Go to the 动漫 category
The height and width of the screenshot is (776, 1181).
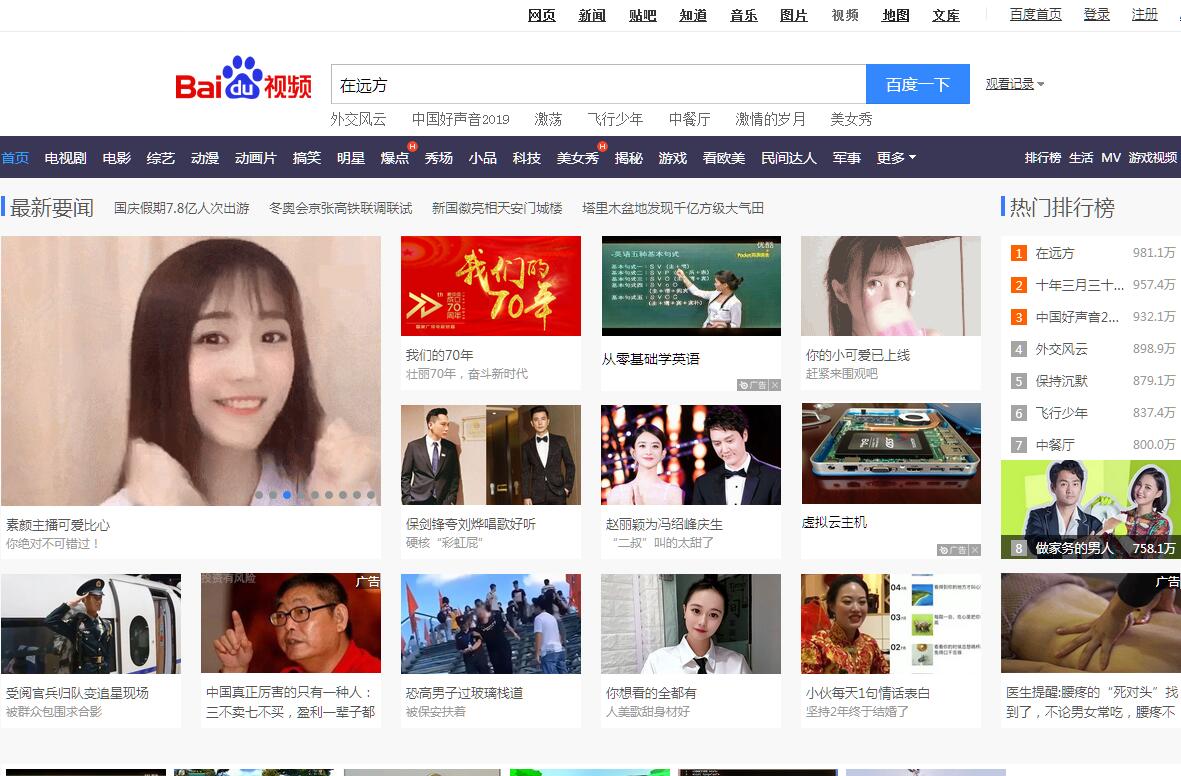205,157
